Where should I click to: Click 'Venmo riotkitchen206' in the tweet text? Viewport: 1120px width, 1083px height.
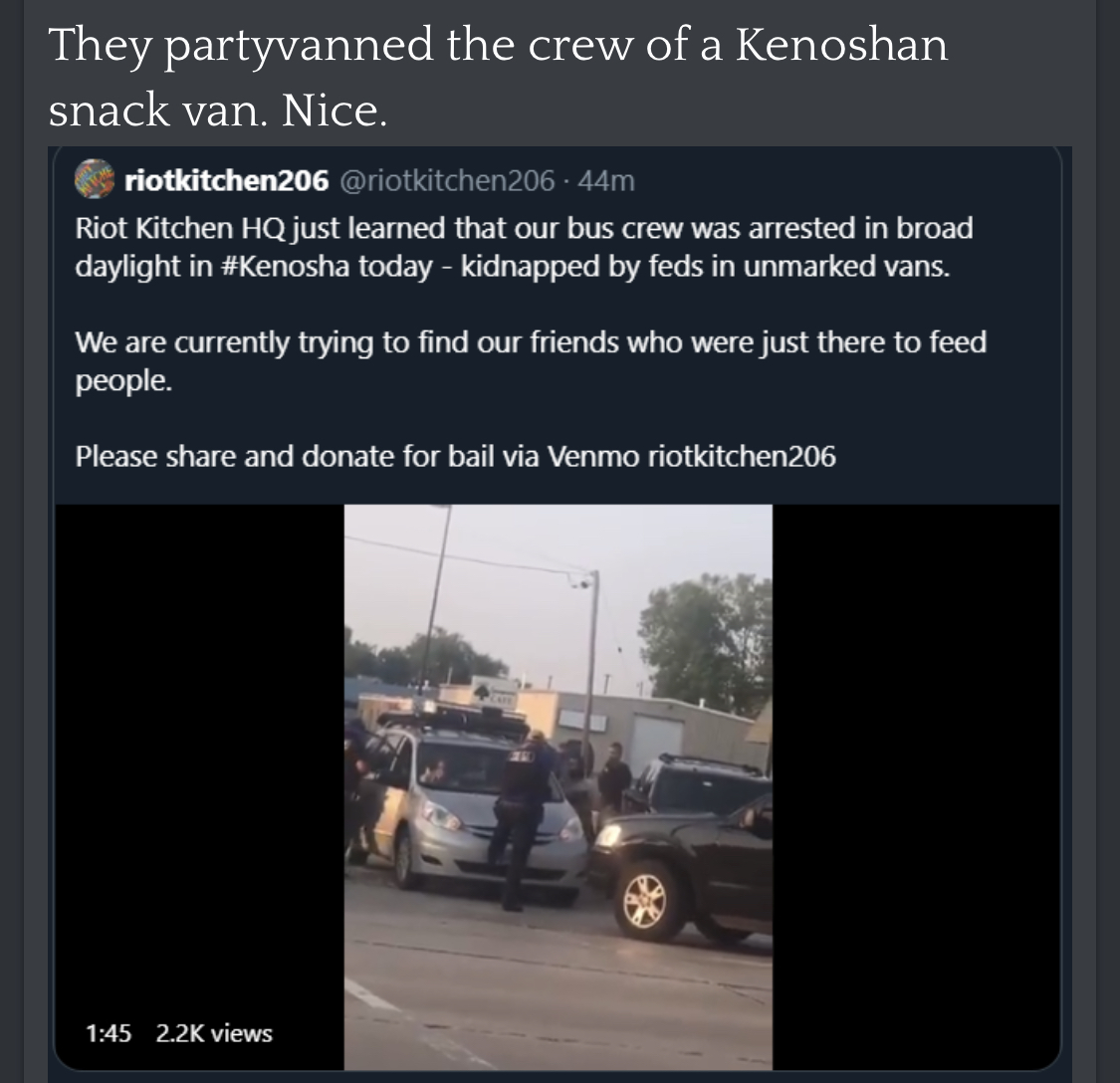tap(691, 457)
